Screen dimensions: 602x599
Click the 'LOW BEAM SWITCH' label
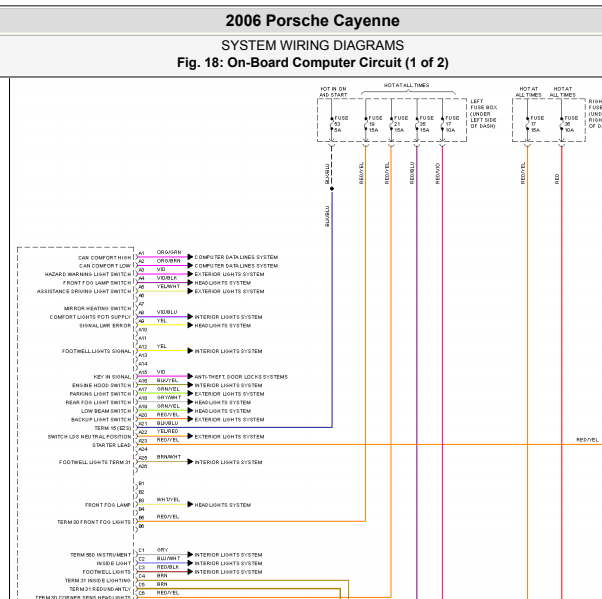pyautogui.click(x=106, y=411)
